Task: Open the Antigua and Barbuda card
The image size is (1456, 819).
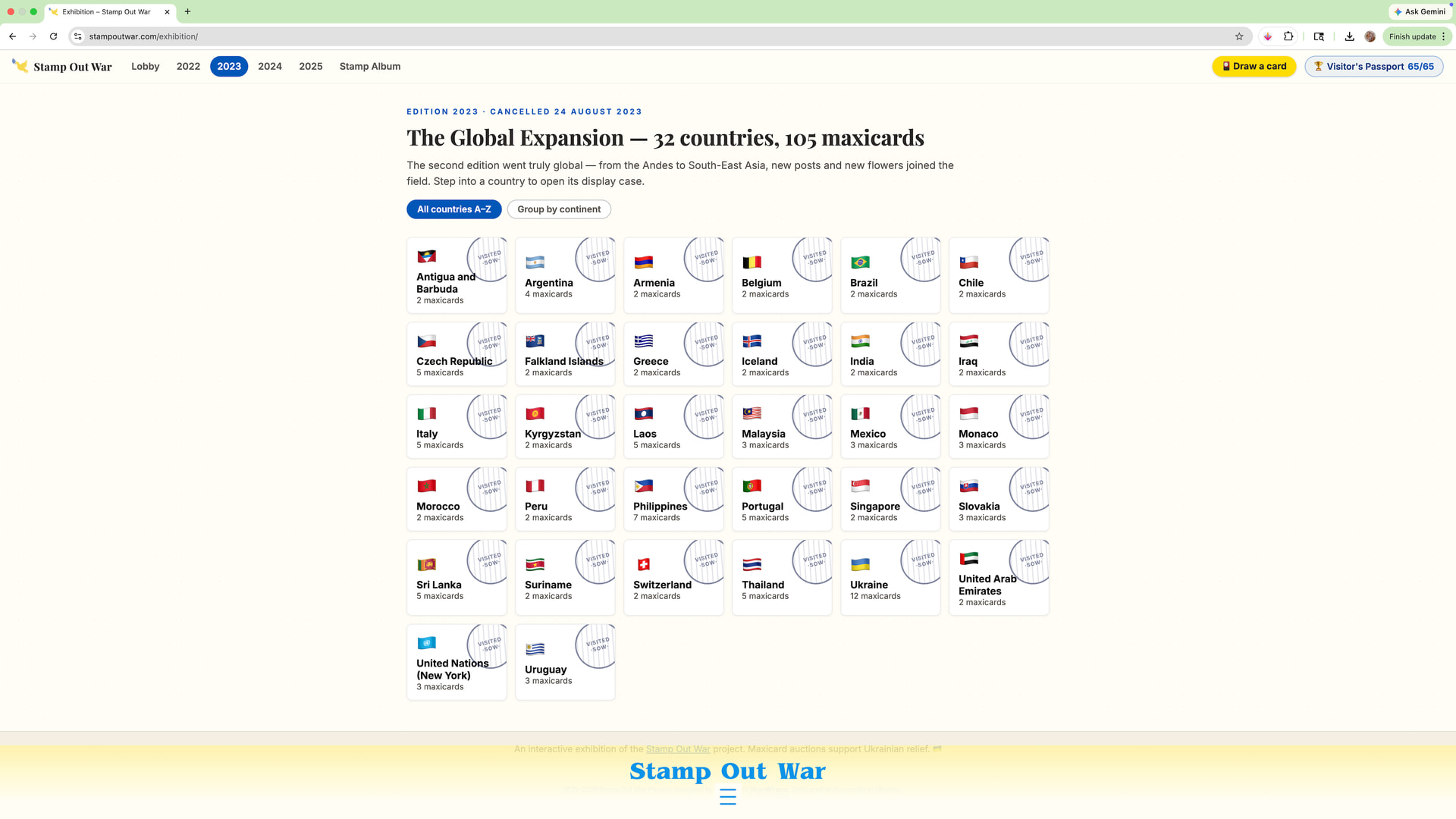Action: pos(457,275)
